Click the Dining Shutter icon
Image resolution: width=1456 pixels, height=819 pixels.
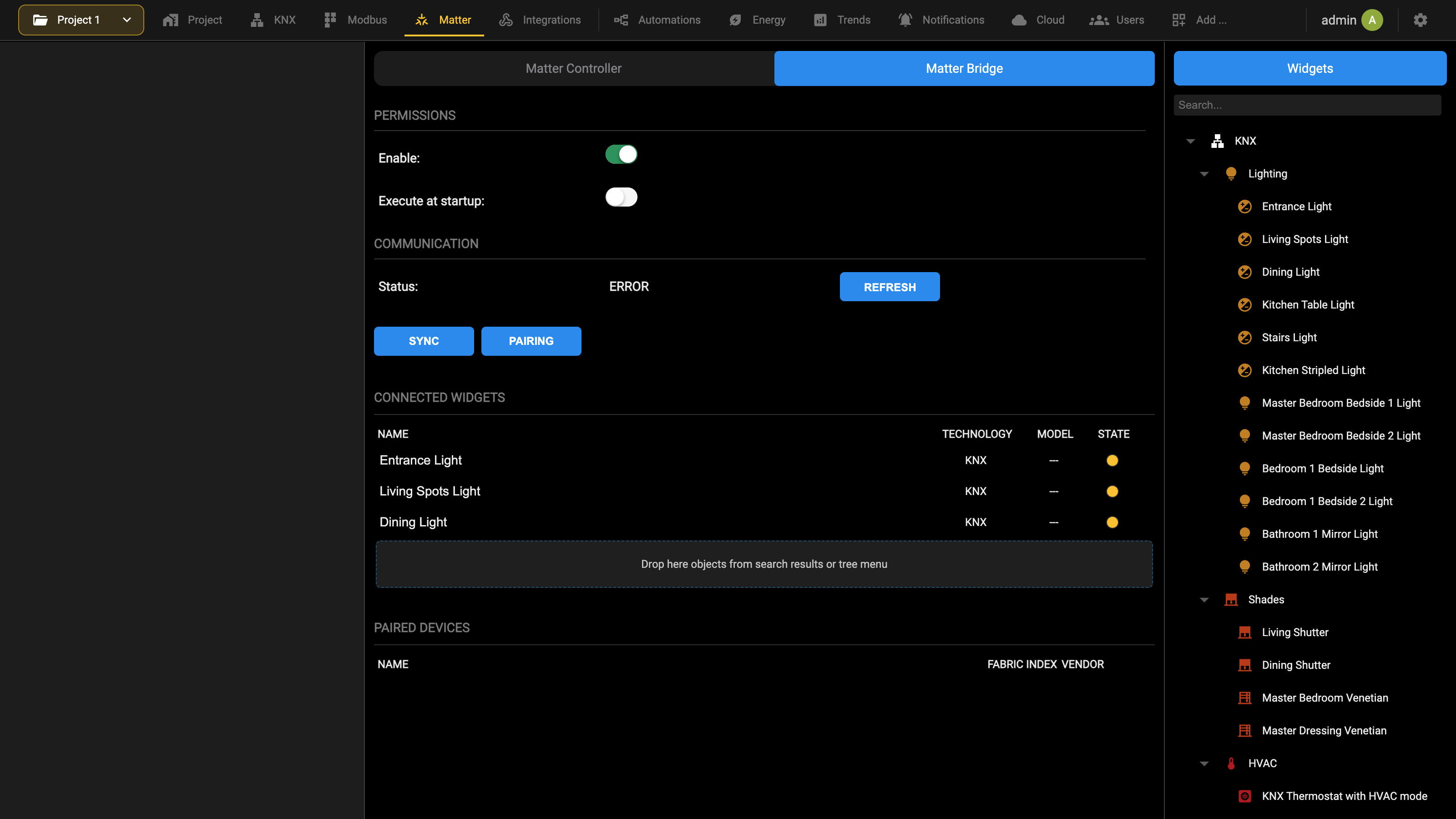point(1244,665)
